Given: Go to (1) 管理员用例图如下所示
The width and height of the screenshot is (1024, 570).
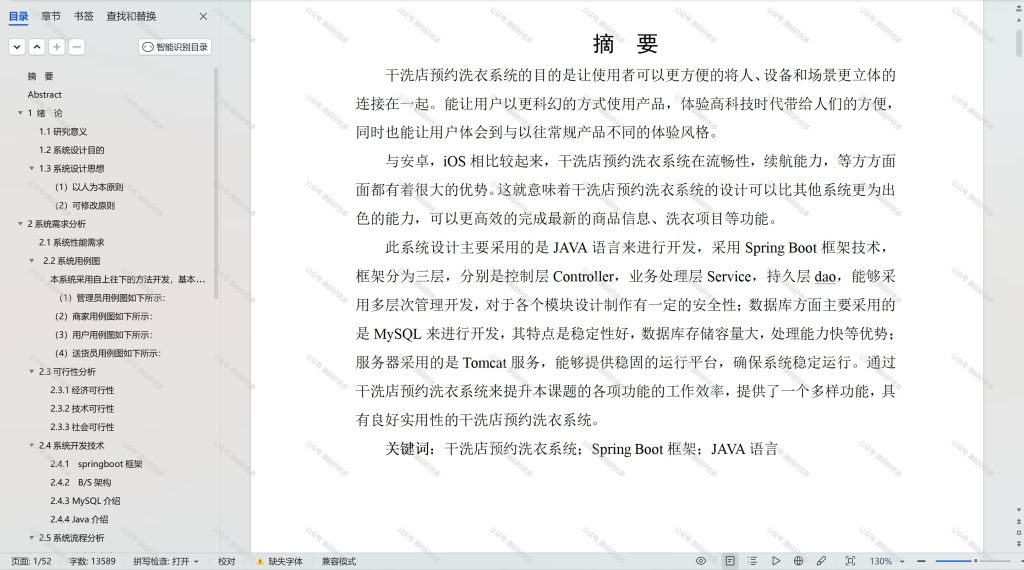Looking at the screenshot, I should [112, 298].
